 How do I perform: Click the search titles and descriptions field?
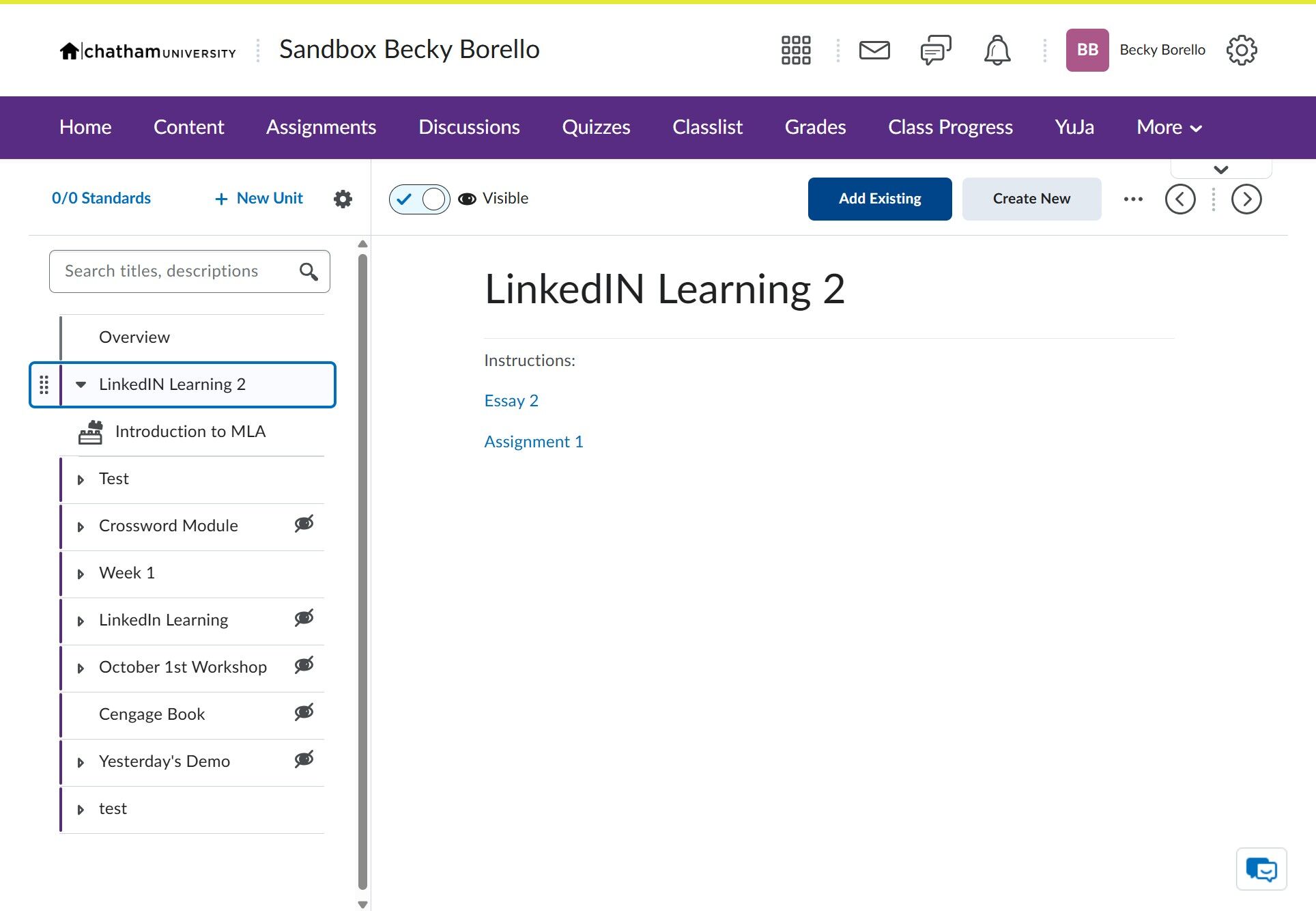pos(177,271)
